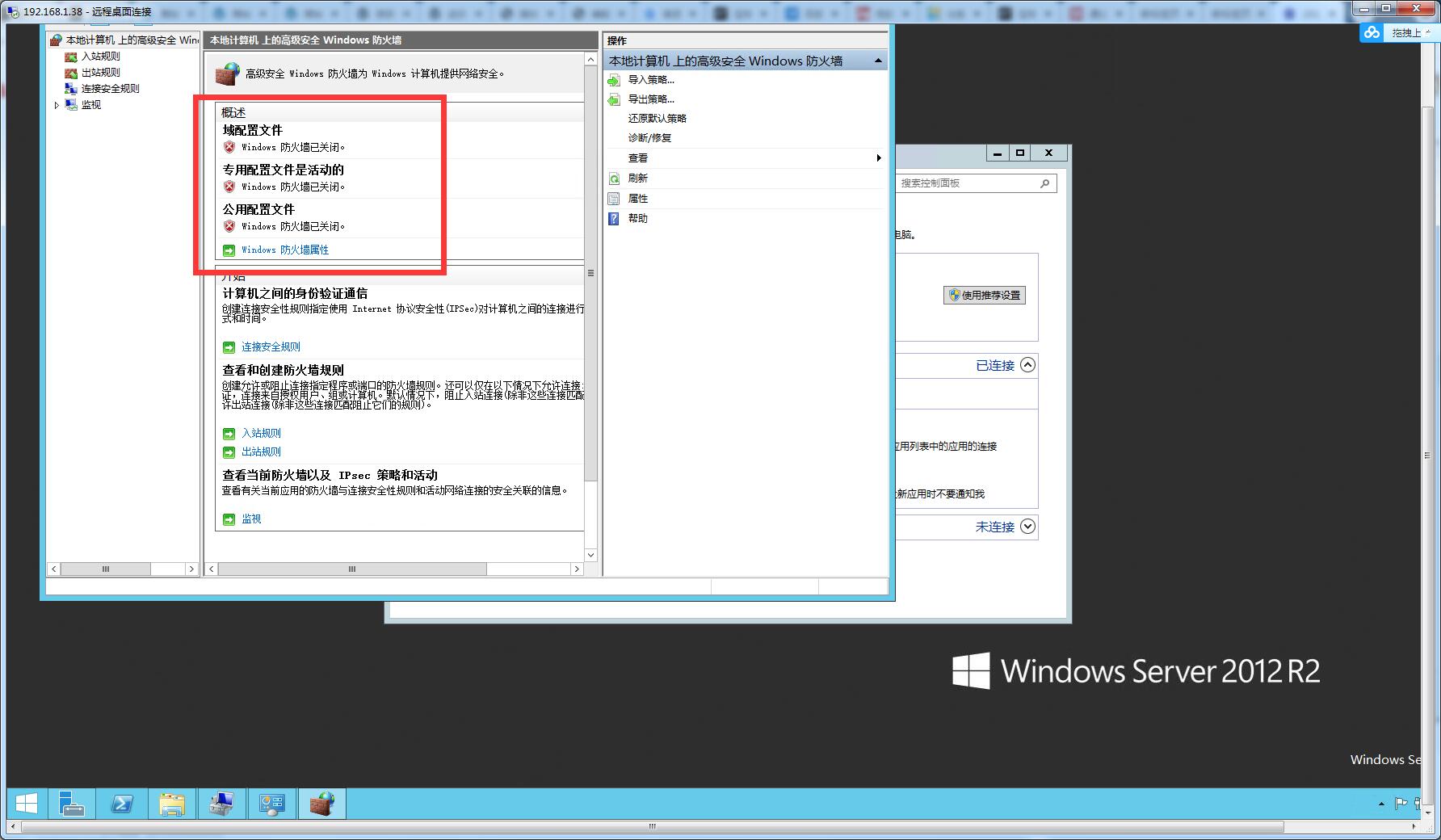Open the 查看 (View) submenu arrow
The height and width of the screenshot is (840, 1441).
[x=878, y=158]
